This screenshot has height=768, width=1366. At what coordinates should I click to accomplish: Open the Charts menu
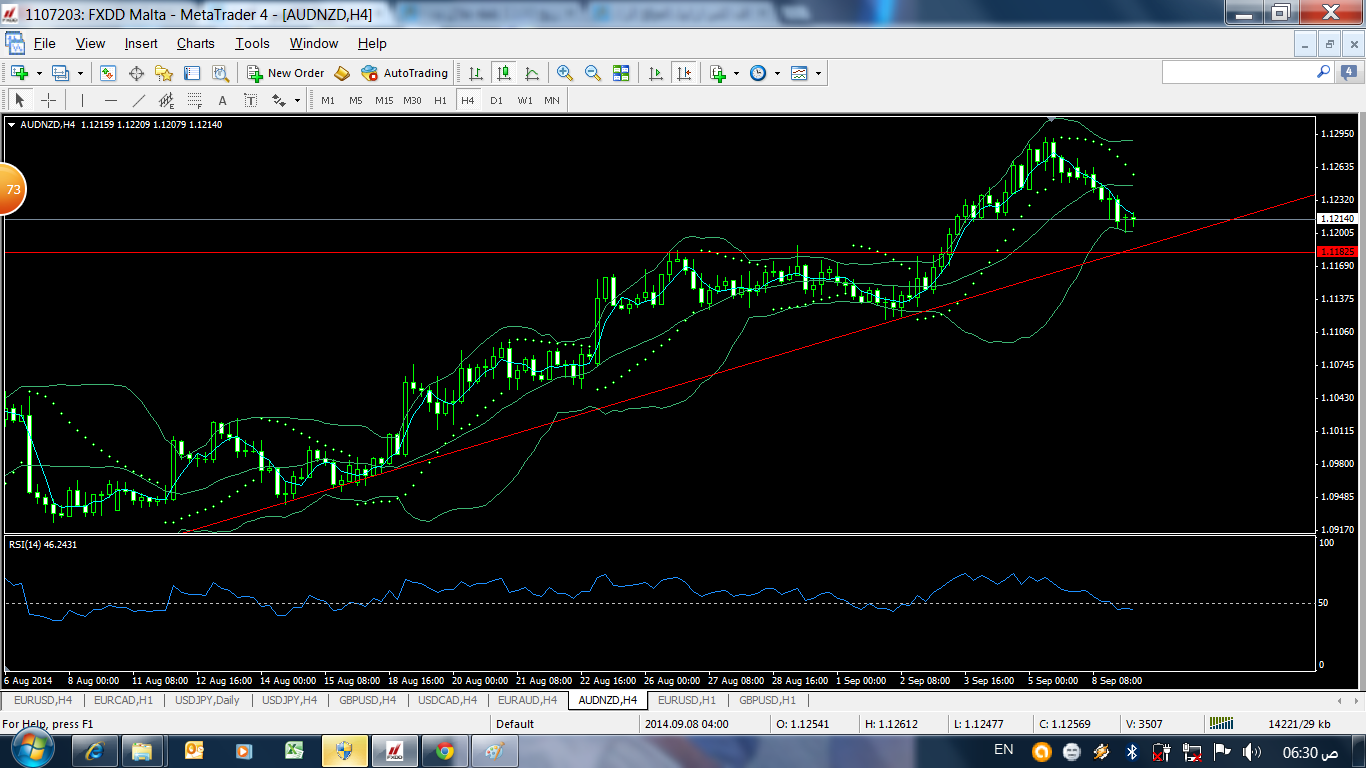tap(196, 43)
